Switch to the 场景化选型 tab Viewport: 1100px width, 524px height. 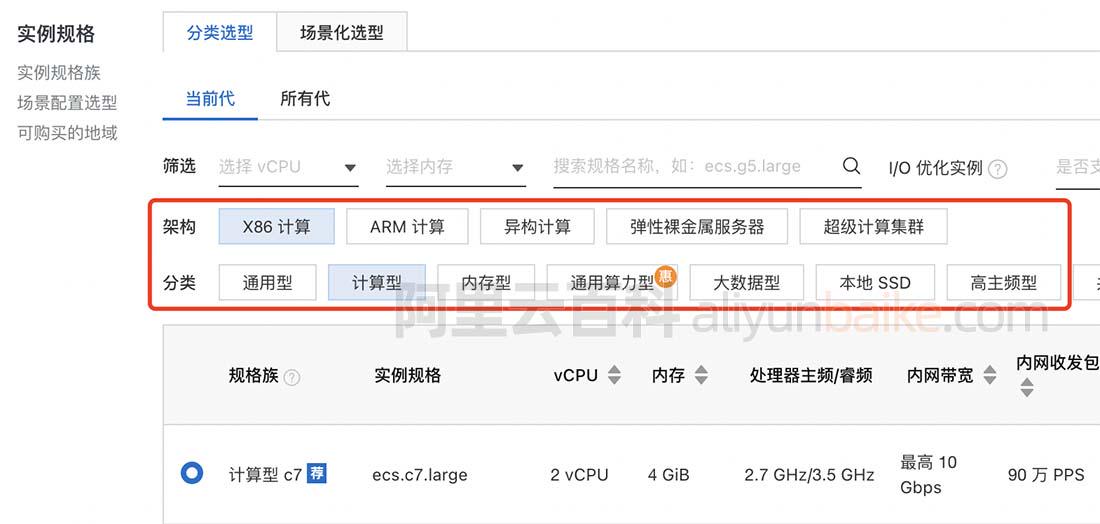tap(342, 33)
